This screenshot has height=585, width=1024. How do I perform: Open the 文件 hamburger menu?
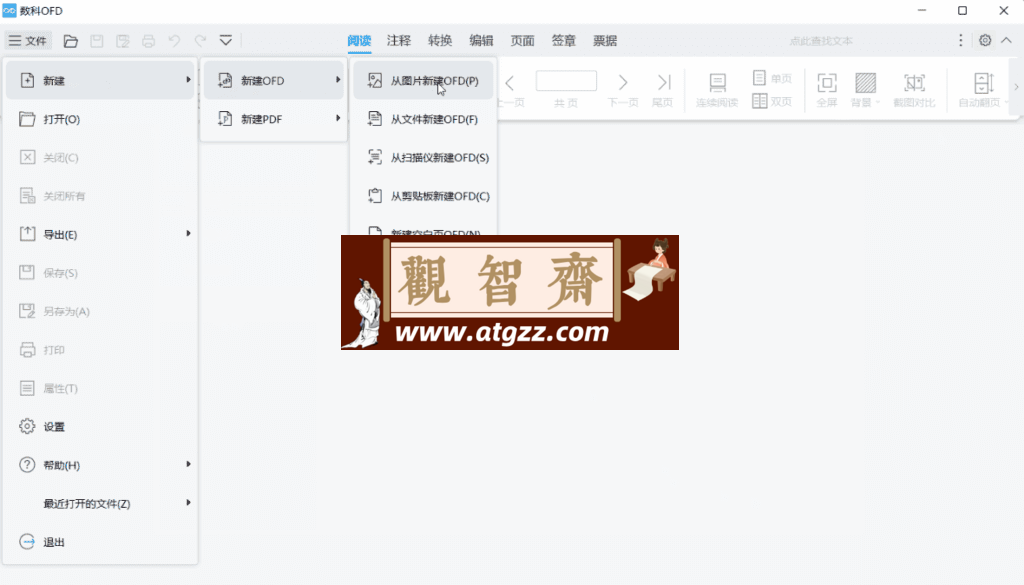(27, 40)
